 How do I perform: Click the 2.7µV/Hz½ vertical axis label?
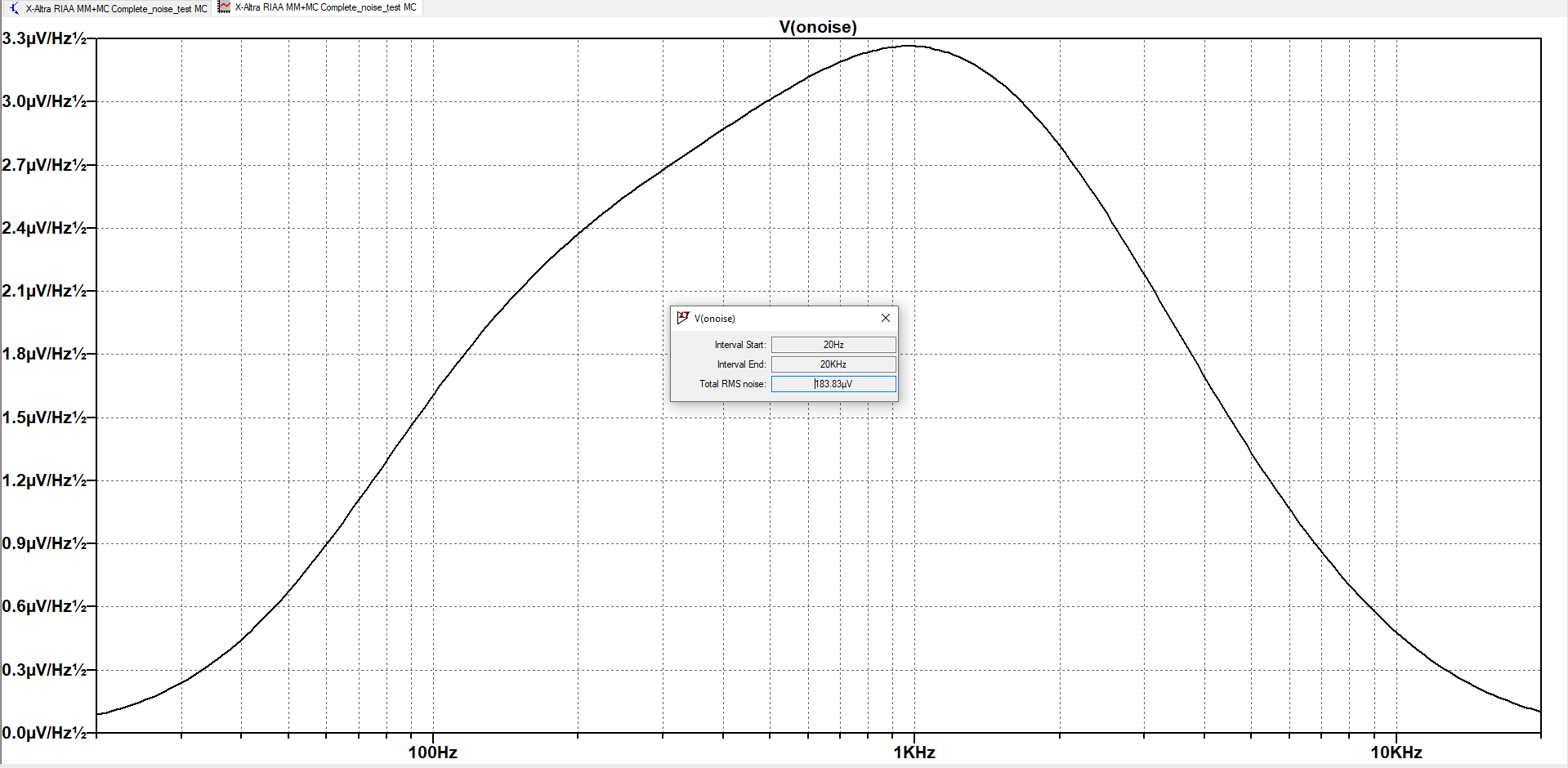(44, 165)
